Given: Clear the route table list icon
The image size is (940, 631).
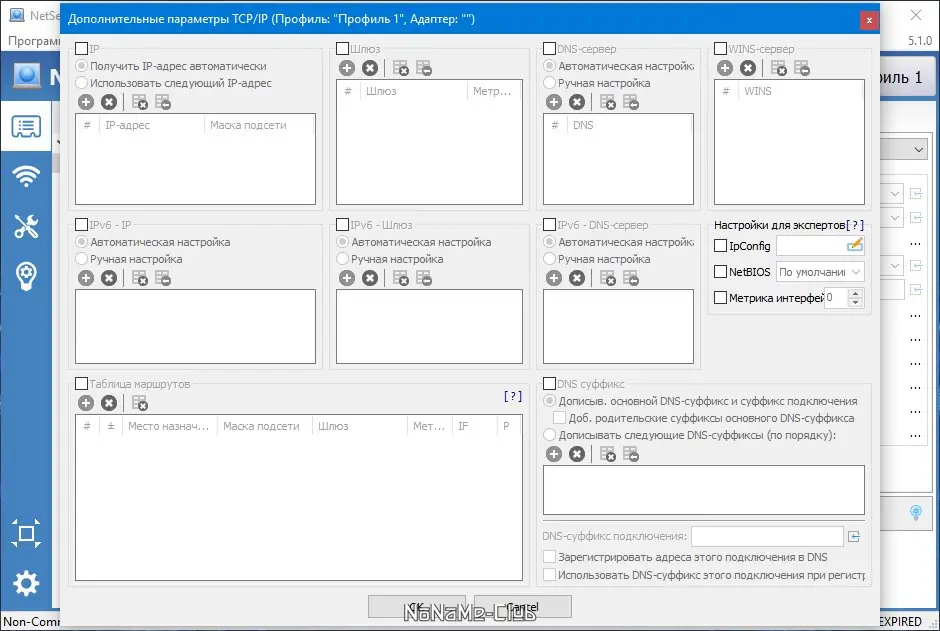Looking at the screenshot, I should pos(140,403).
